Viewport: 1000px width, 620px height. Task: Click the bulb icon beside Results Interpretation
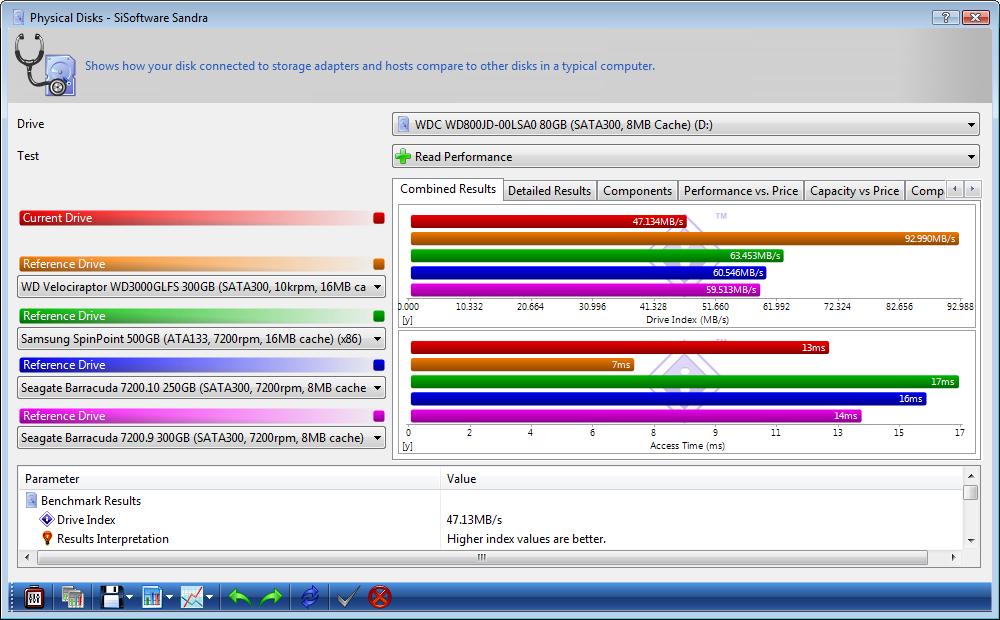point(47,538)
